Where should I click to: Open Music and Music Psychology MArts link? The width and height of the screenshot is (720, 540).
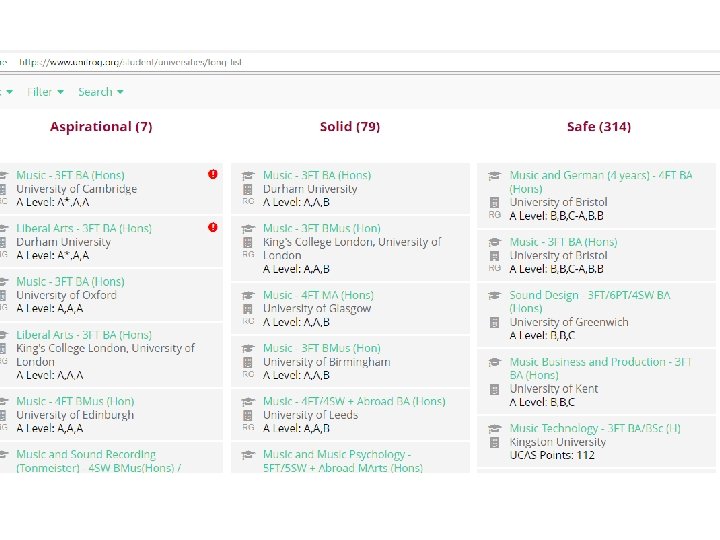tap(343, 461)
